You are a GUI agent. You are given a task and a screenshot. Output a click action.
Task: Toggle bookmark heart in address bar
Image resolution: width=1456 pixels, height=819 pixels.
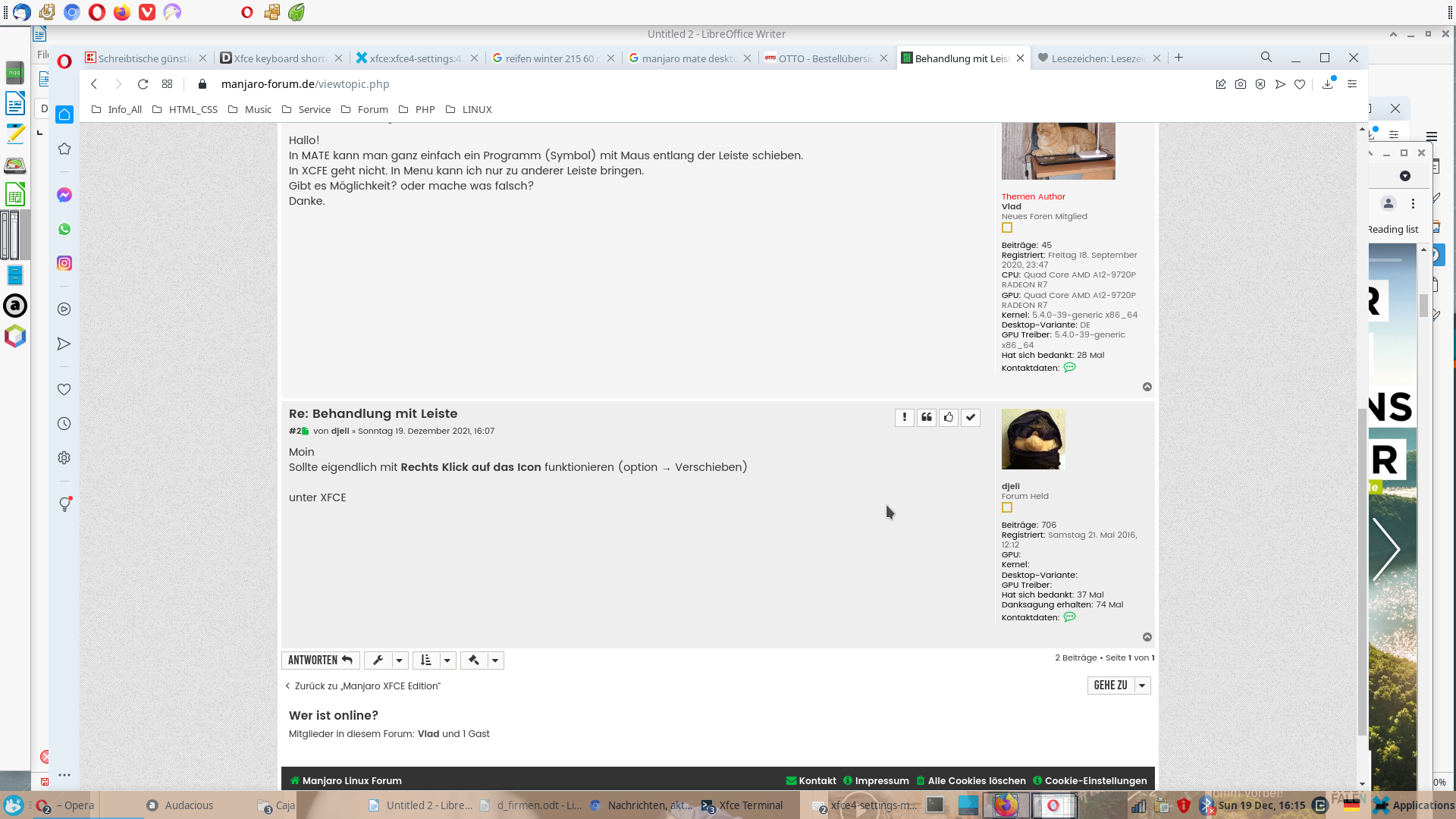[x=1300, y=84]
